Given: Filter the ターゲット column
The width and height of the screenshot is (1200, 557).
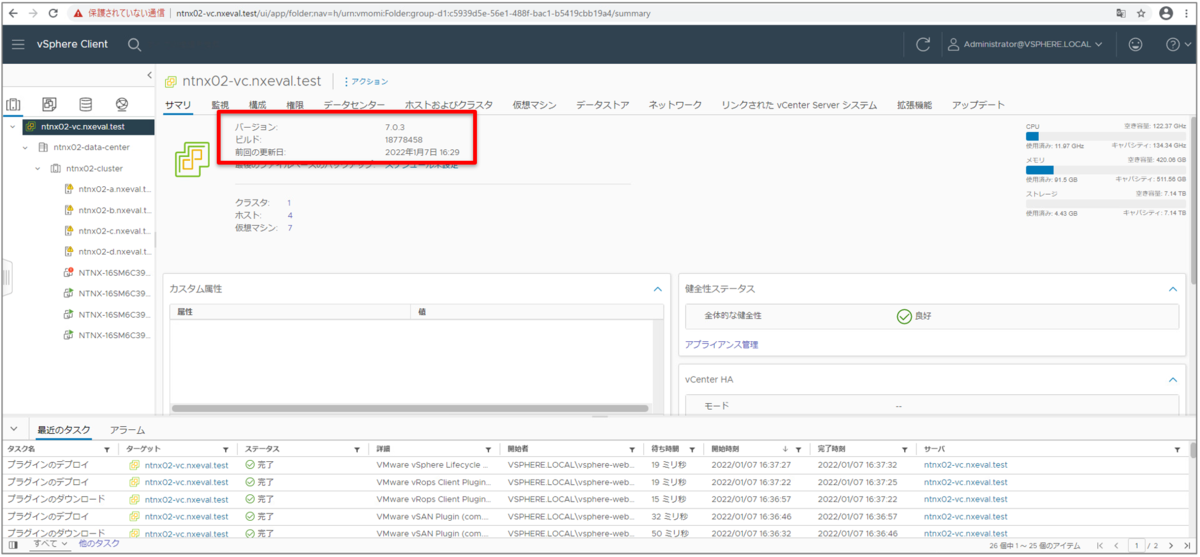Looking at the screenshot, I should pos(226,450).
